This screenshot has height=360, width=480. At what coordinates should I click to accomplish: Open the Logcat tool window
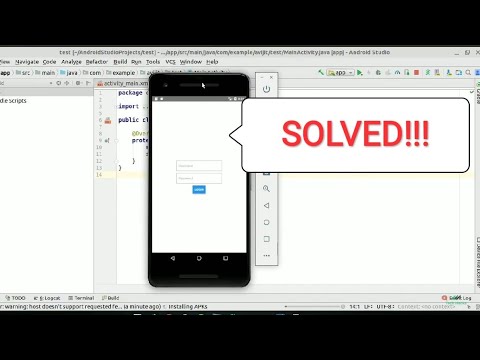(x=47, y=298)
